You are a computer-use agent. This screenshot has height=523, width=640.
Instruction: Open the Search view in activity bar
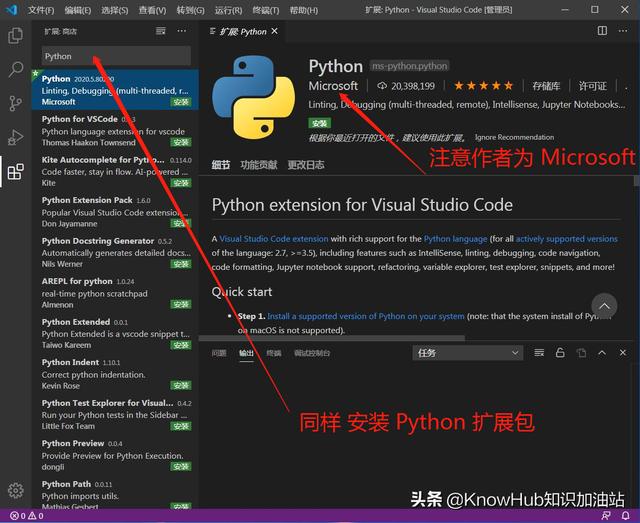click(16, 69)
